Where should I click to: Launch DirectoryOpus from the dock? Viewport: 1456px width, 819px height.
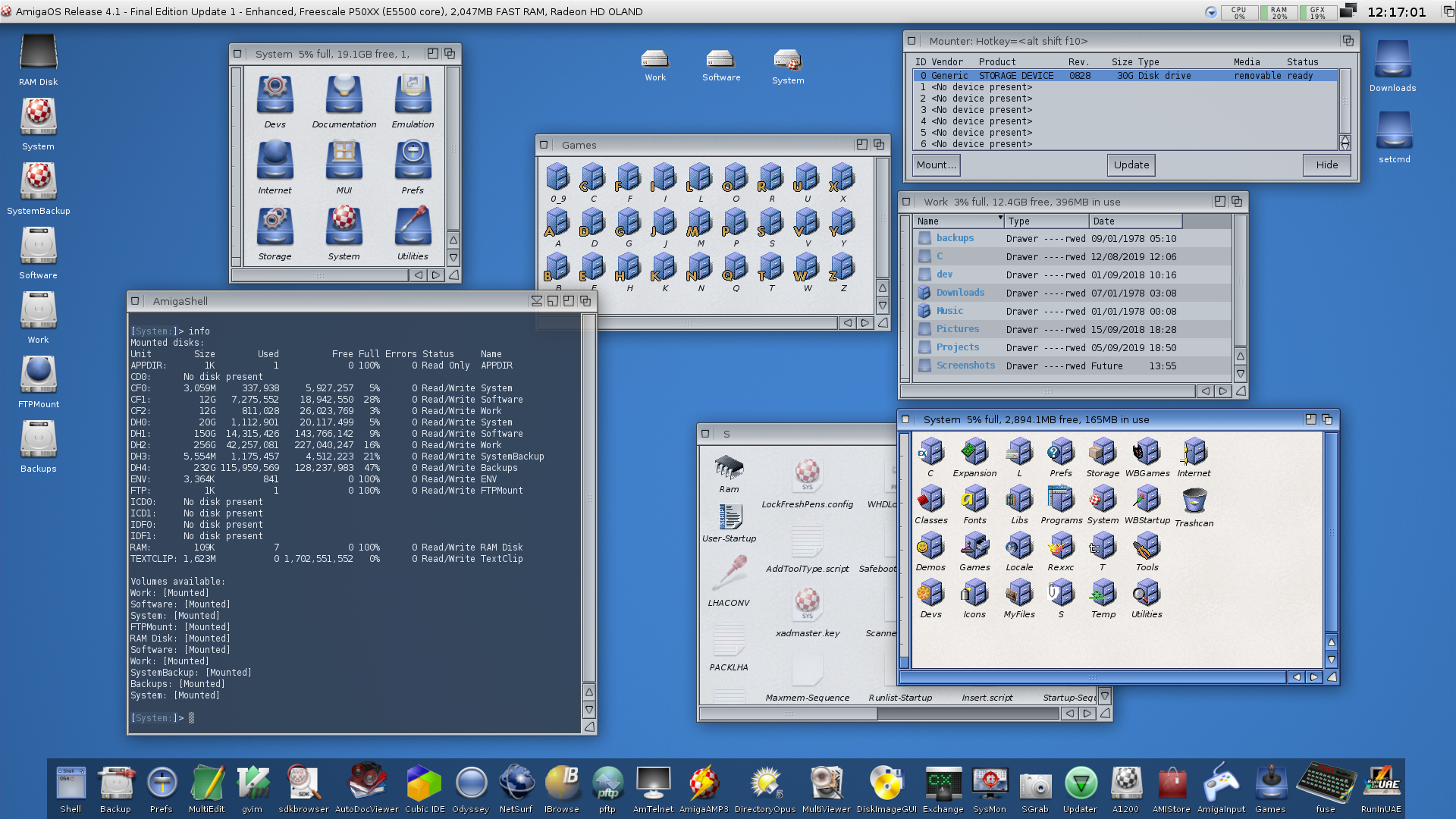click(x=764, y=783)
